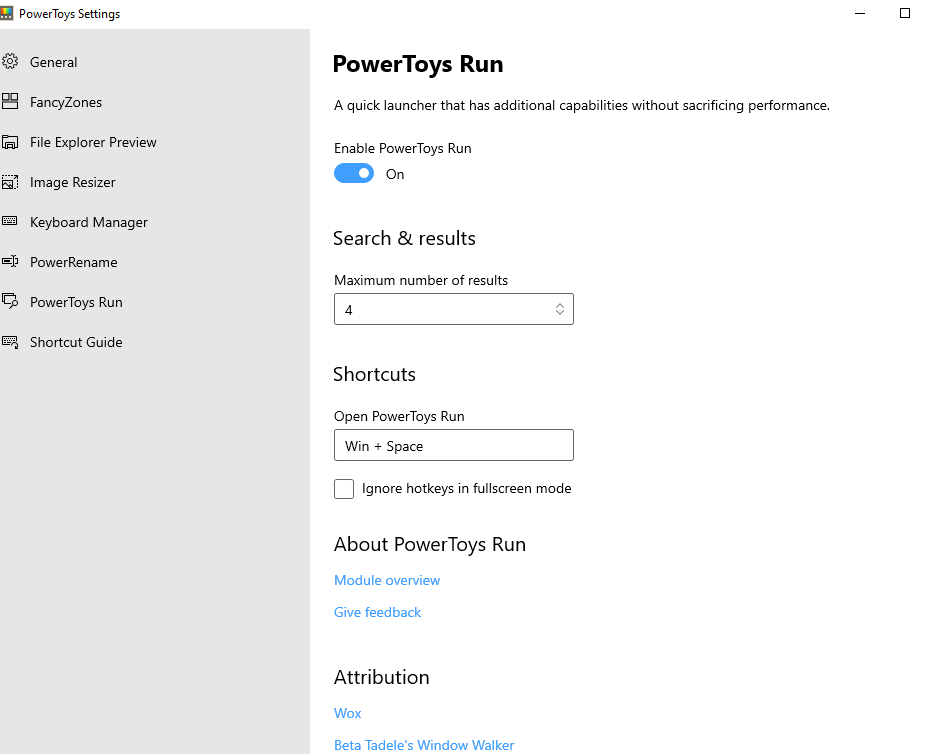Screen dimensions: 944x754
Task: Minimize the PowerToys Settings window
Action: (x=860, y=13)
